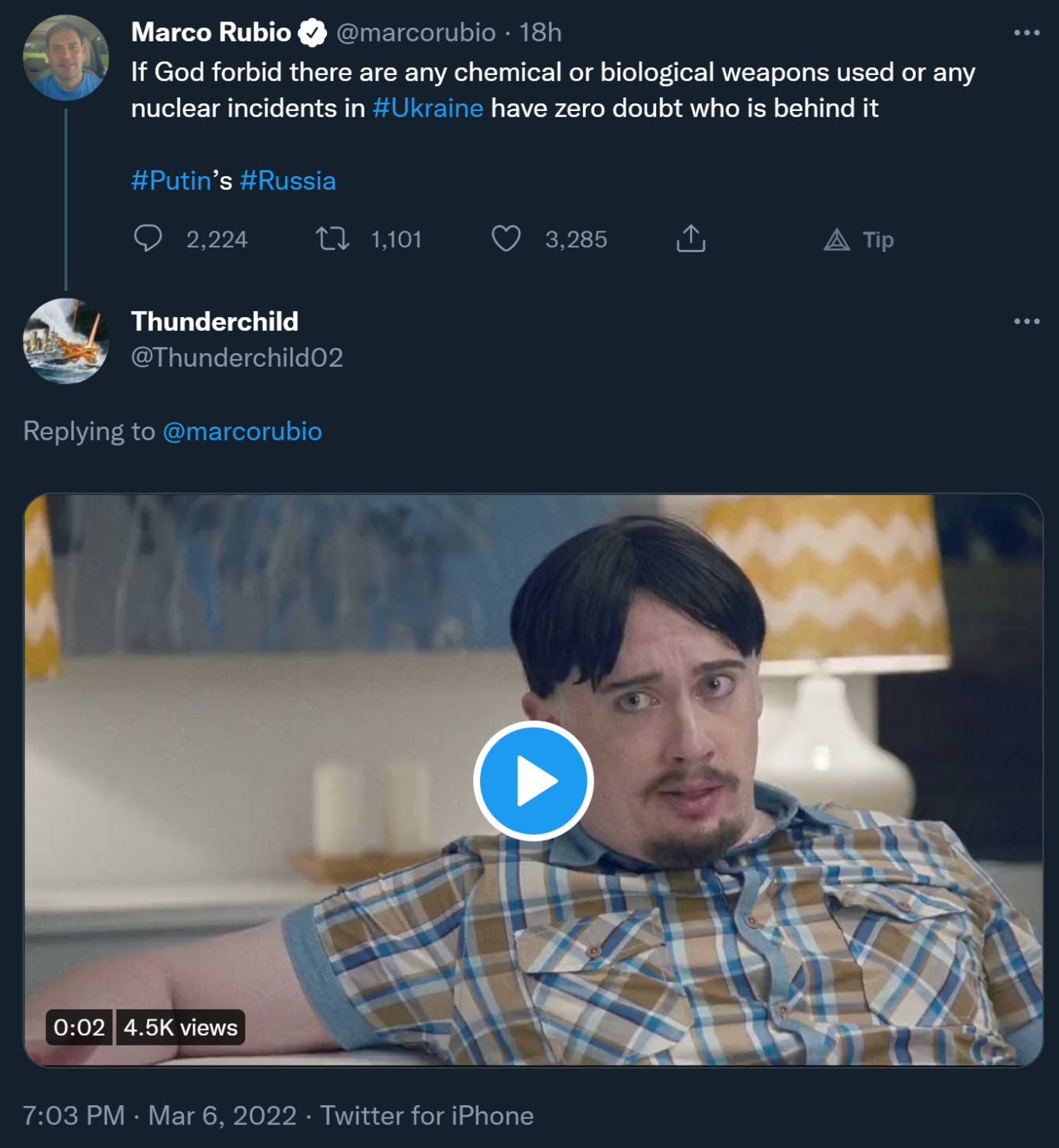
Task: Click the @marcorubio mention in reply line
Action: click(242, 431)
